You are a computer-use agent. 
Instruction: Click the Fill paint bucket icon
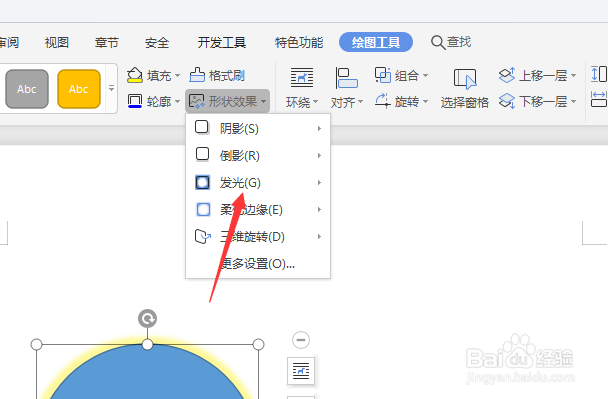[135, 75]
